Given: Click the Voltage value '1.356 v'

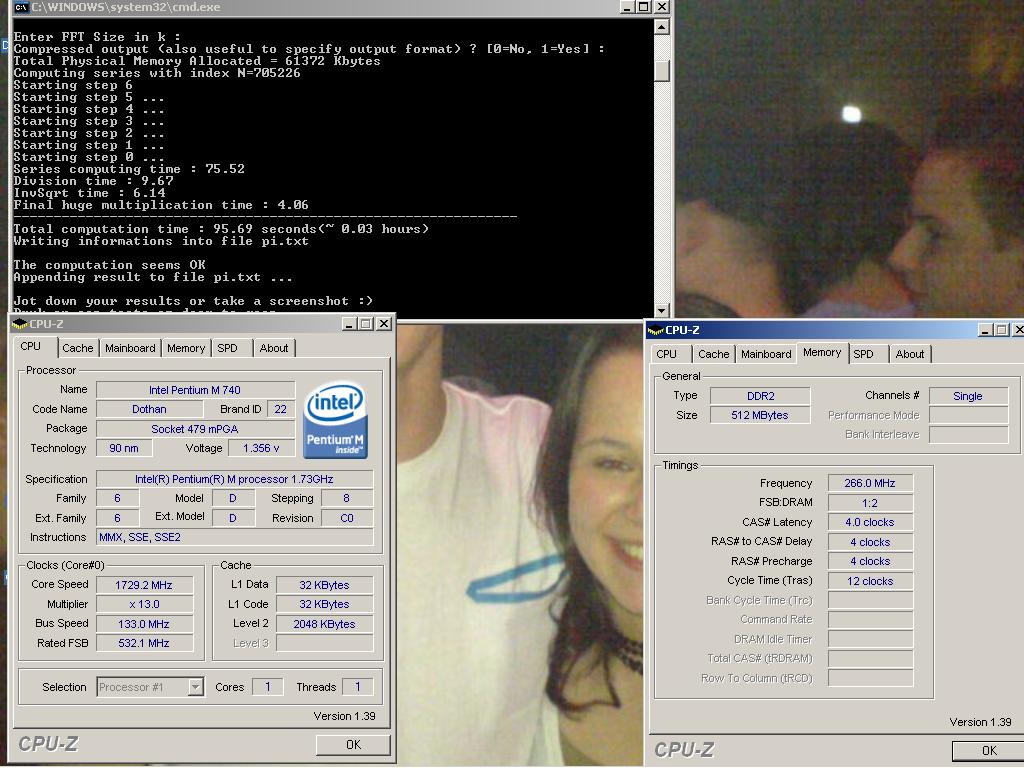Looking at the screenshot, I should (261, 449).
